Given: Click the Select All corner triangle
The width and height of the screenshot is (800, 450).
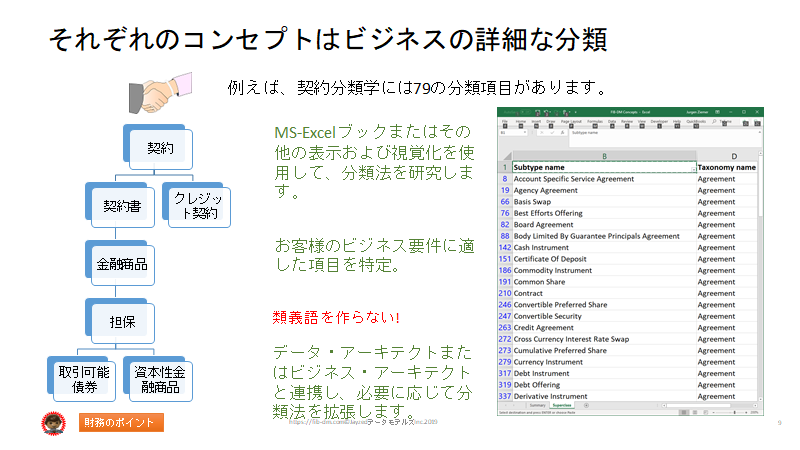Looking at the screenshot, I should [x=507, y=156].
